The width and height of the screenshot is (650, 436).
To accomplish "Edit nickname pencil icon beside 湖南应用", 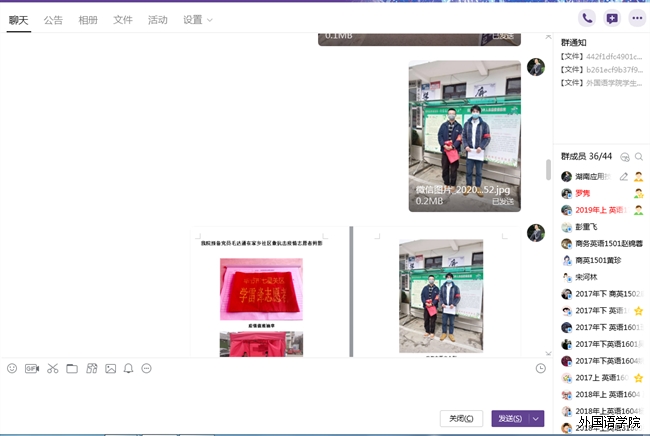I will click(x=623, y=177).
